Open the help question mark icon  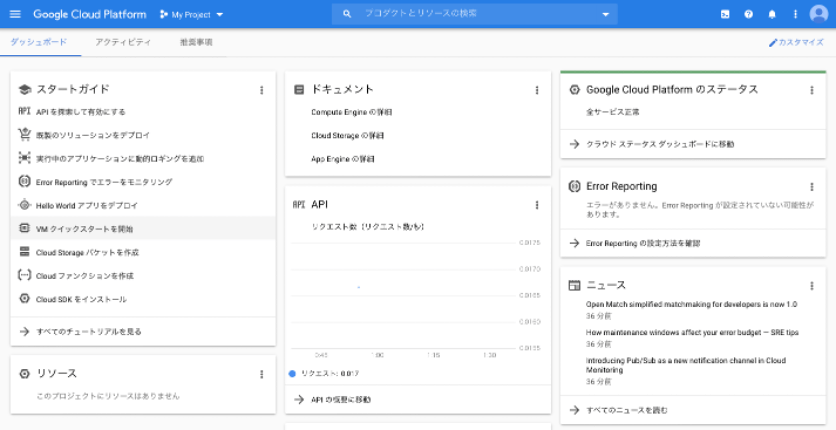749,14
